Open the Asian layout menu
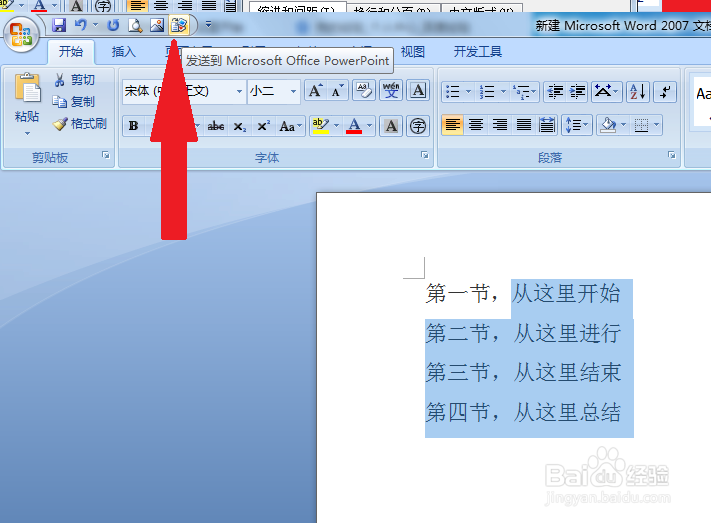The height and width of the screenshot is (523, 711). click(606, 92)
